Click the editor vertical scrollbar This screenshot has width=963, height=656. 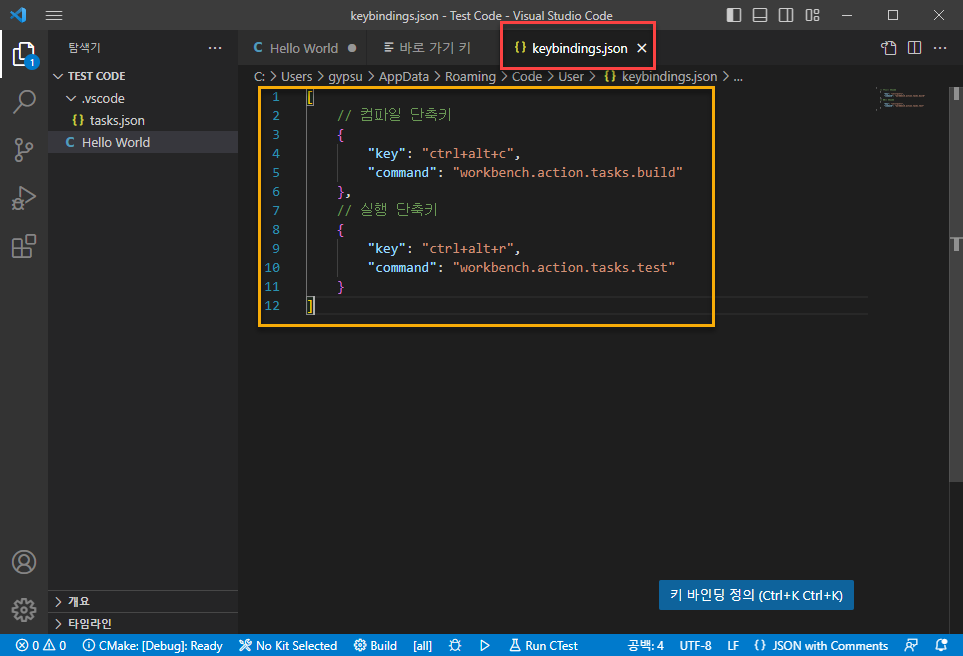956,283
